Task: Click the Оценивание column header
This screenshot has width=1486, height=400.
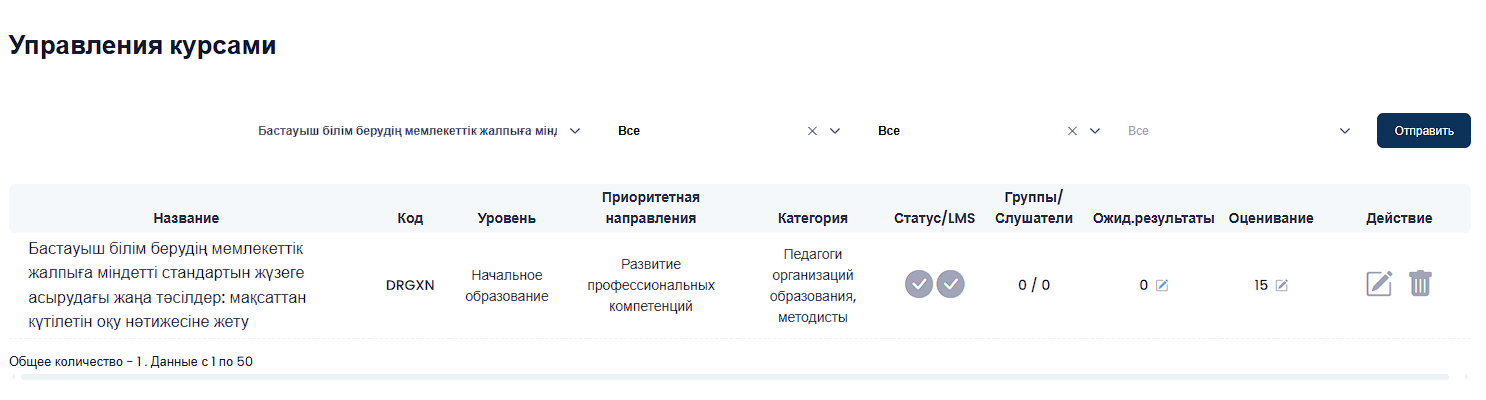Action: pyautogui.click(x=1271, y=218)
